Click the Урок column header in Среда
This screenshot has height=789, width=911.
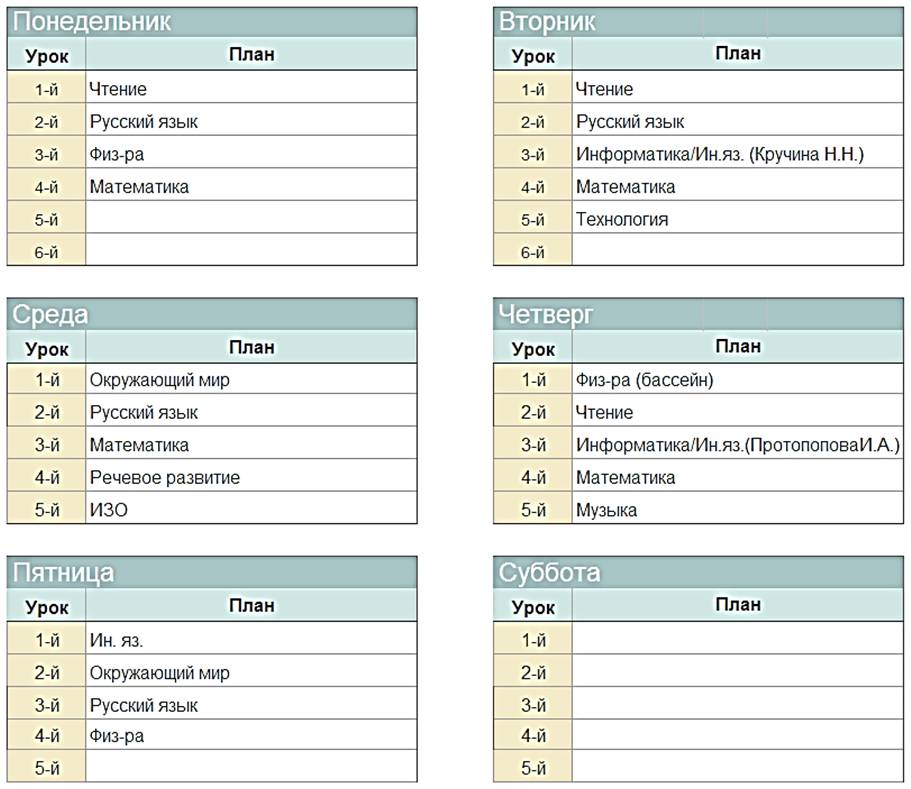(46, 348)
